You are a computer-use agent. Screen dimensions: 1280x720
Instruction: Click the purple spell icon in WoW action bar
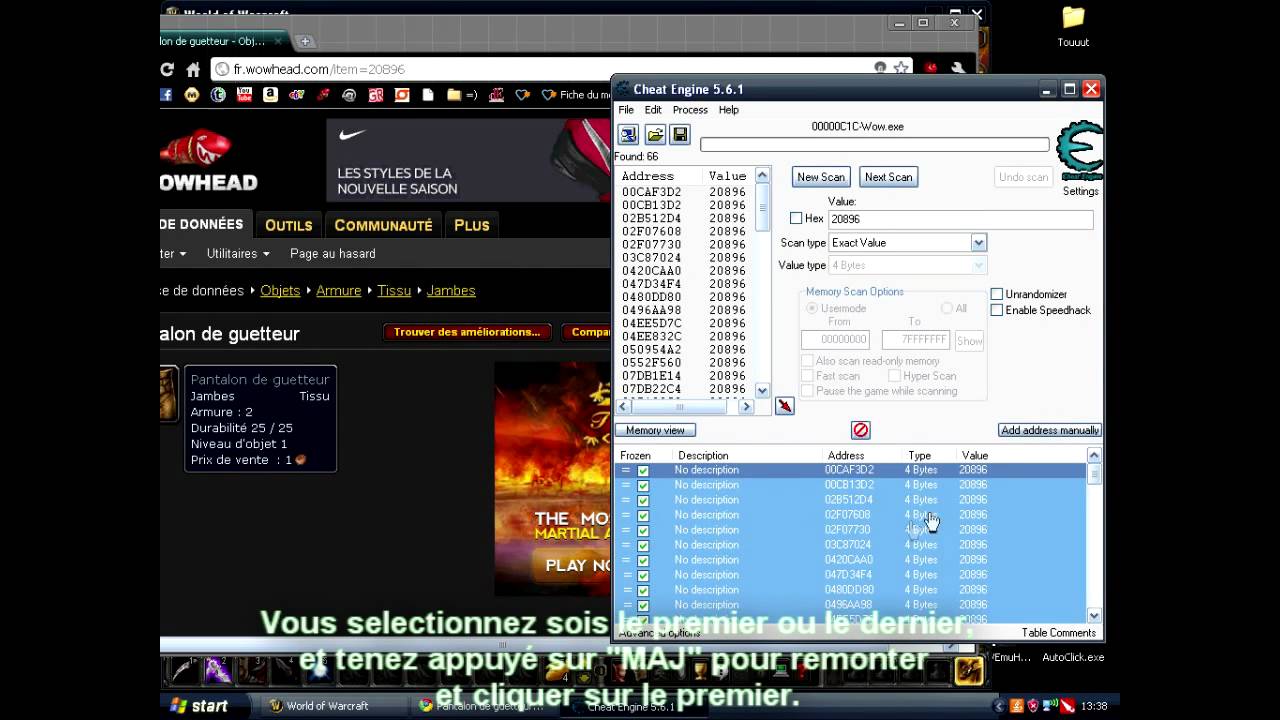(x=219, y=670)
